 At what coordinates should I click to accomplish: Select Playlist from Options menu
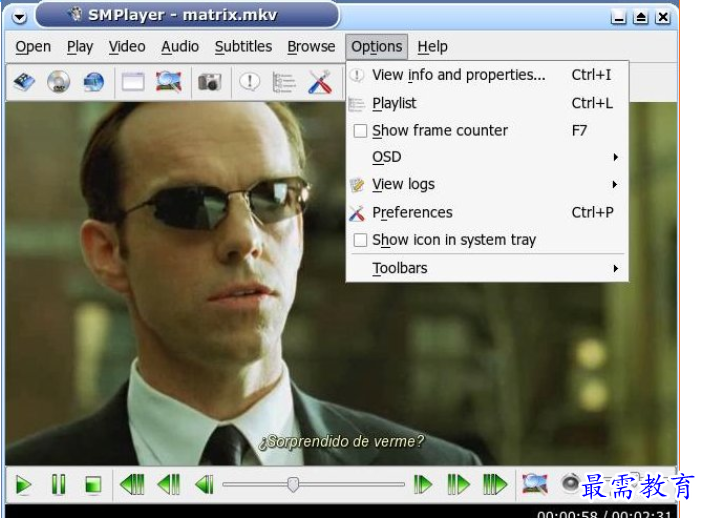click(487, 104)
